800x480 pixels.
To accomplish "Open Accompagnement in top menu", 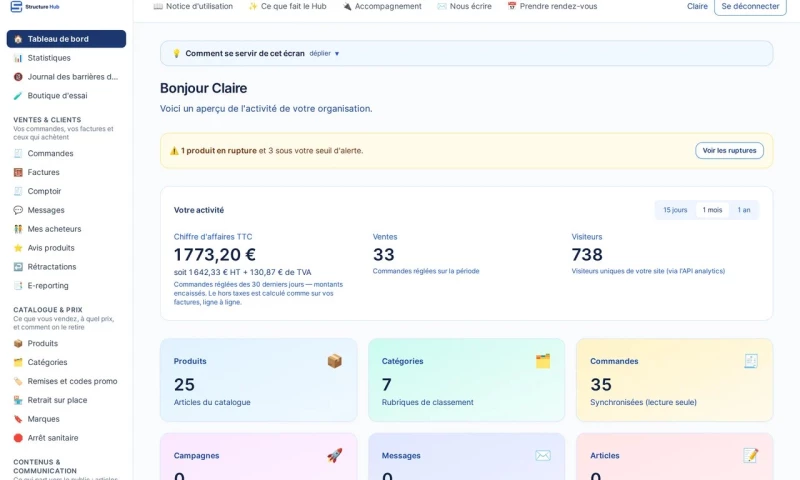I will click(x=382, y=6).
